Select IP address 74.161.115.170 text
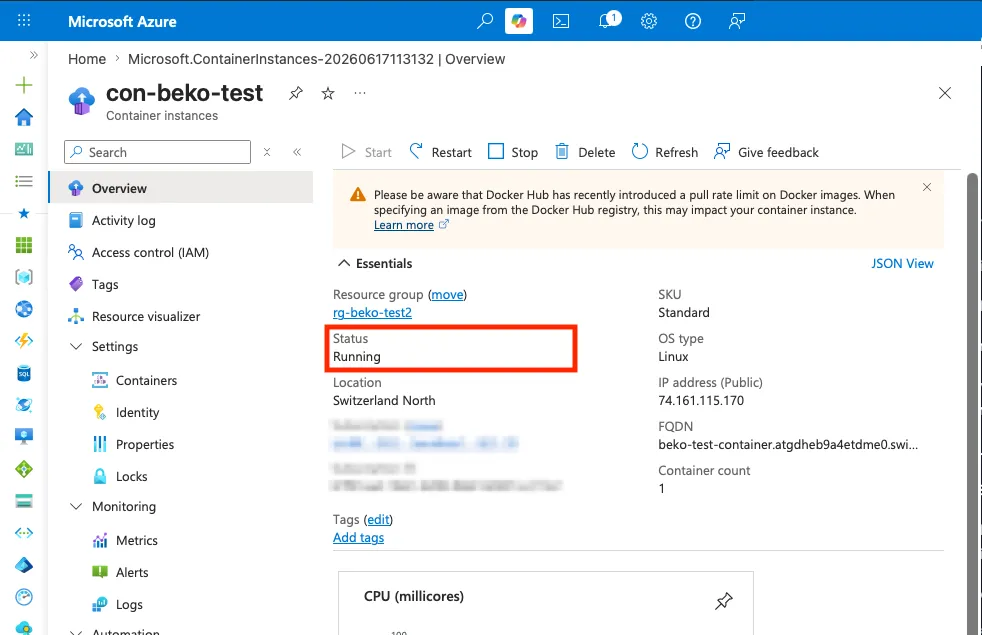Screen dimensions: 982x635 (701, 400)
